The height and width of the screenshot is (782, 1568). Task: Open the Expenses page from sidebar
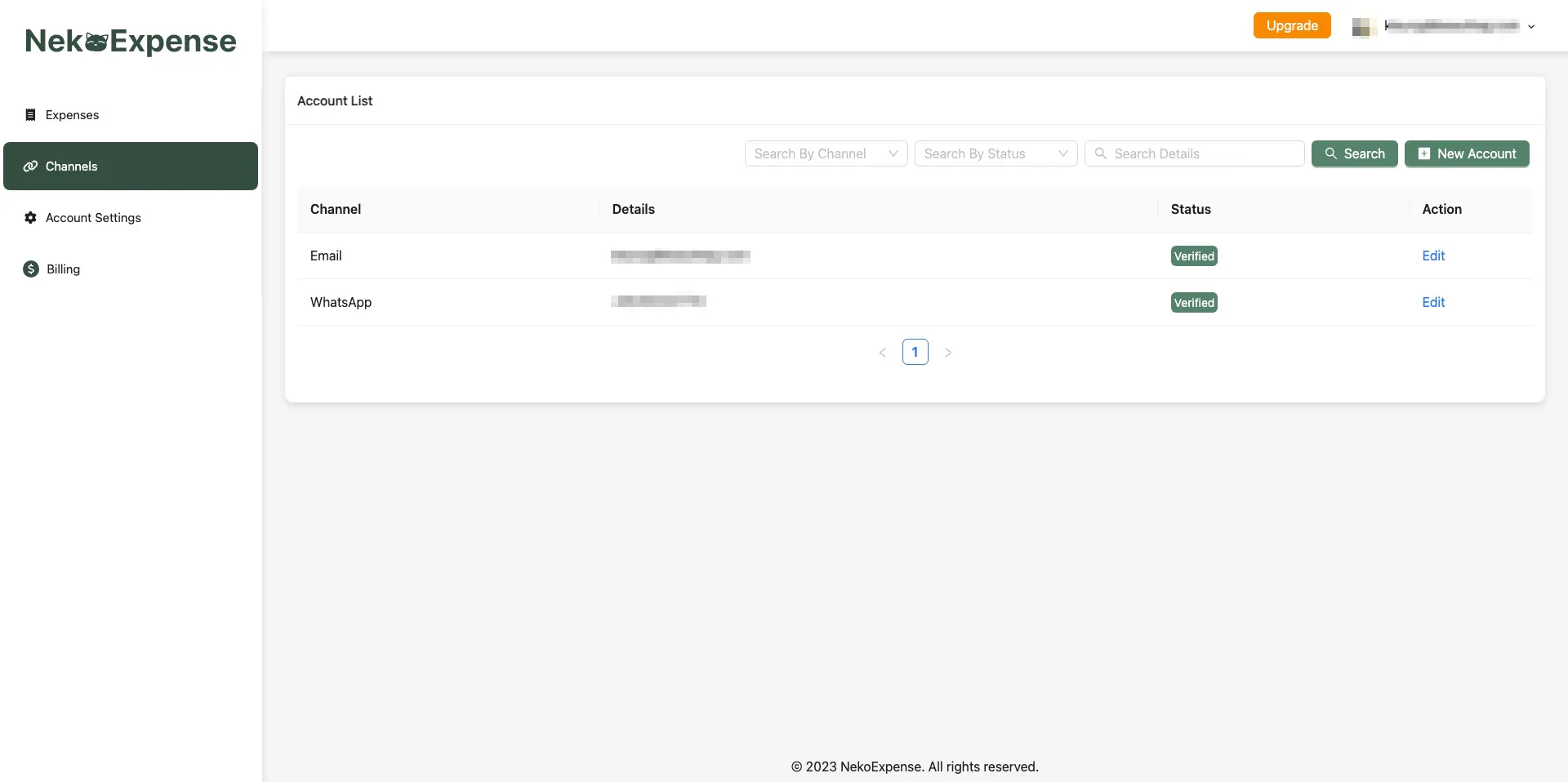point(131,115)
